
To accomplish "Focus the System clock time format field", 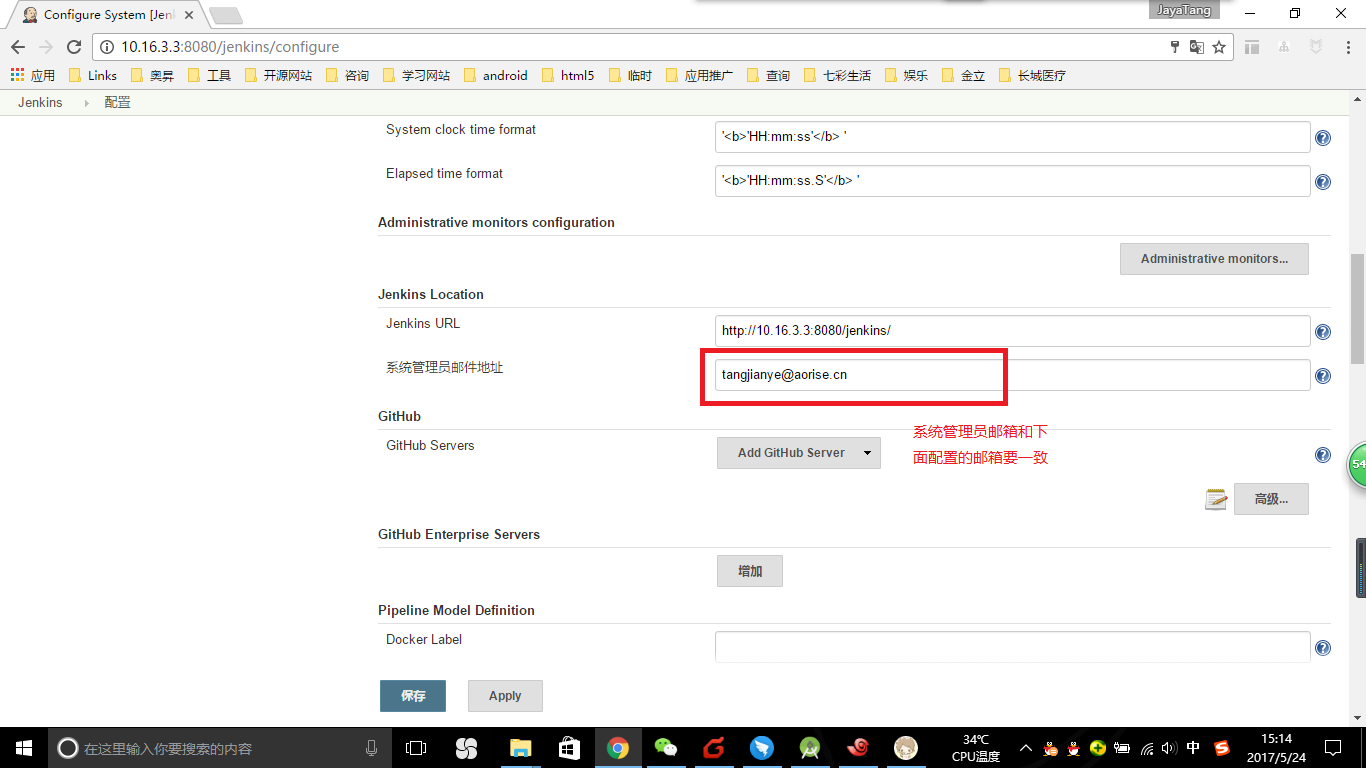I will point(1012,137).
